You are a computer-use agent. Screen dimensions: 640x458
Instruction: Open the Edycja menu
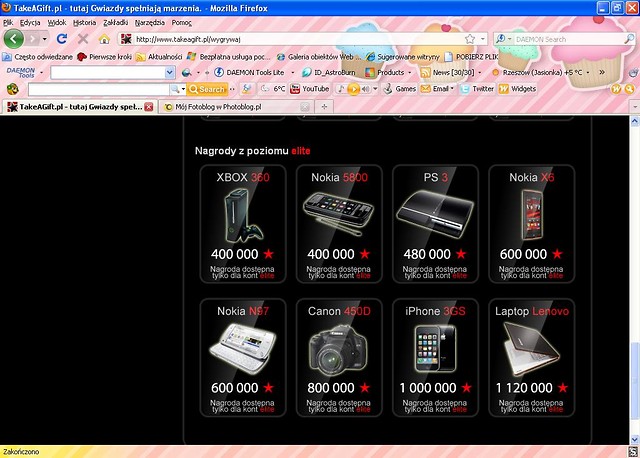(x=30, y=23)
